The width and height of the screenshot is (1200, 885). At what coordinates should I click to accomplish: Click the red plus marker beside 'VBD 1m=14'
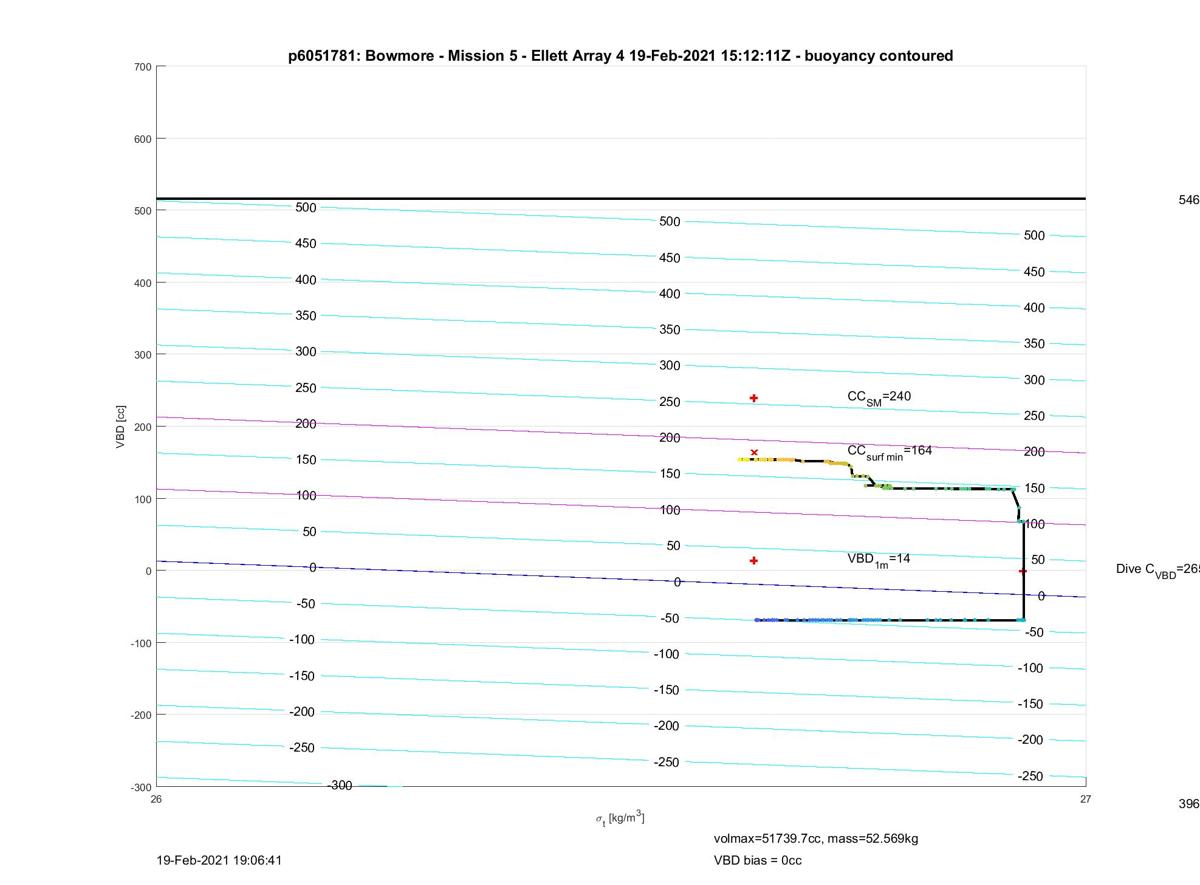pyautogui.click(x=754, y=560)
